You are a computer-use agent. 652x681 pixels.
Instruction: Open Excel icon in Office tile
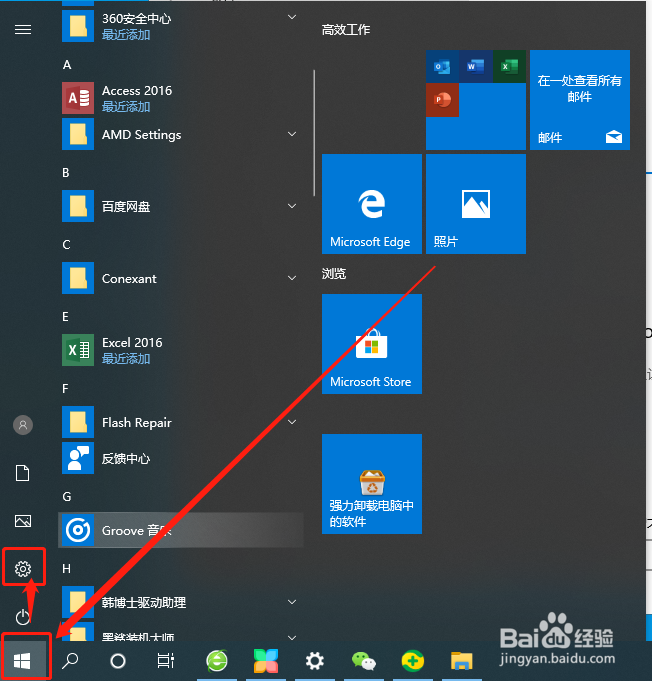coord(509,66)
